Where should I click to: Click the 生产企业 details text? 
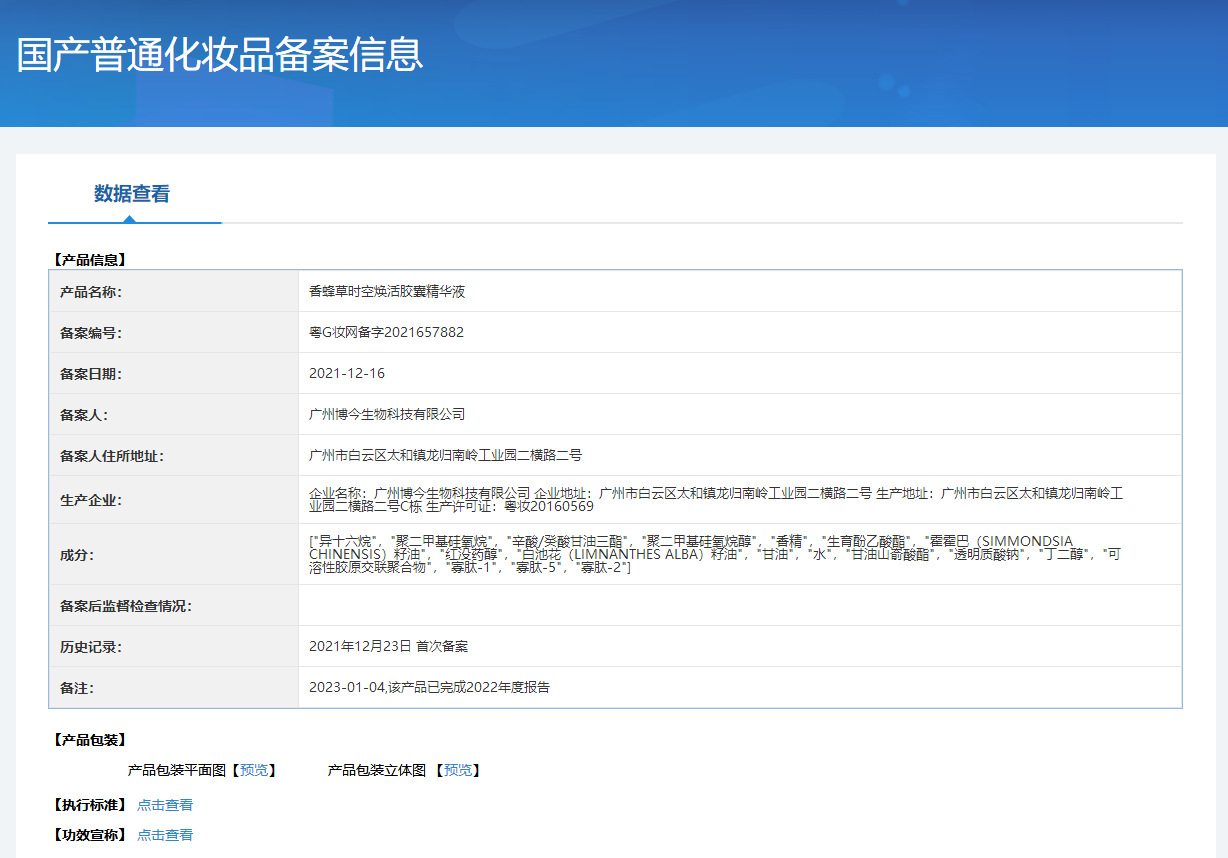pyautogui.click(x=716, y=500)
